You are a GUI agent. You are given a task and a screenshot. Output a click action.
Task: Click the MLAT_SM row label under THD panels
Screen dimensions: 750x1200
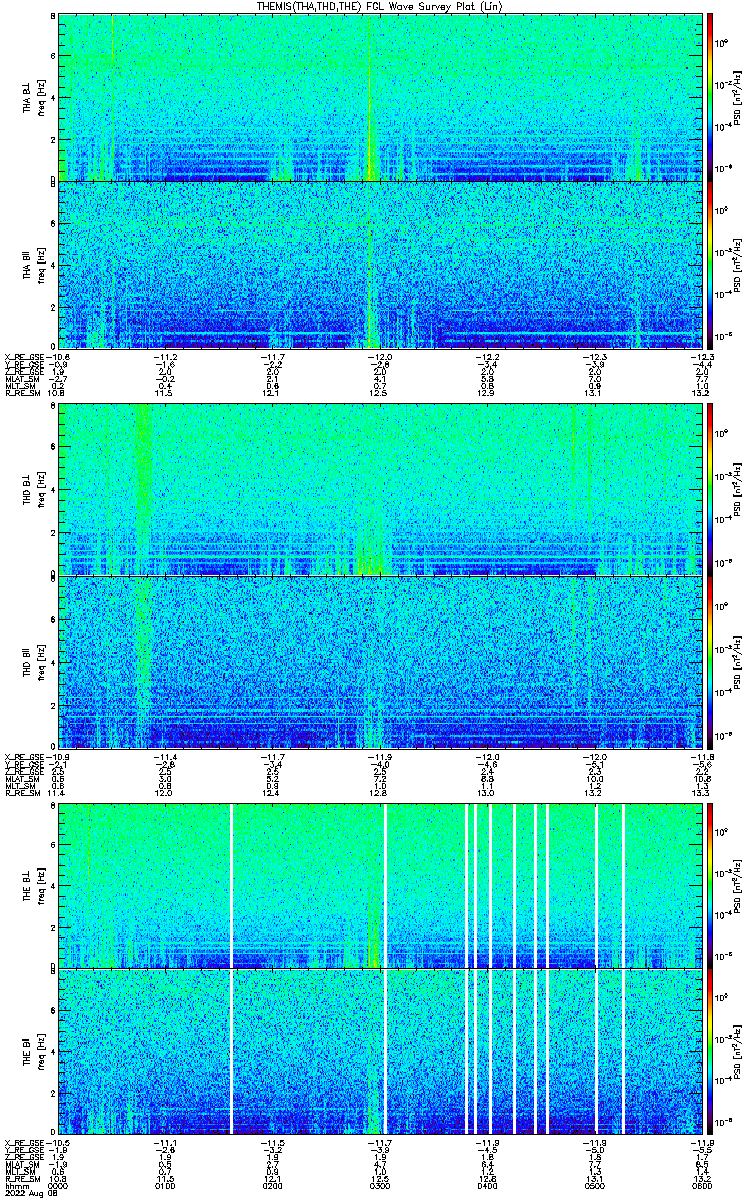pos(22,781)
